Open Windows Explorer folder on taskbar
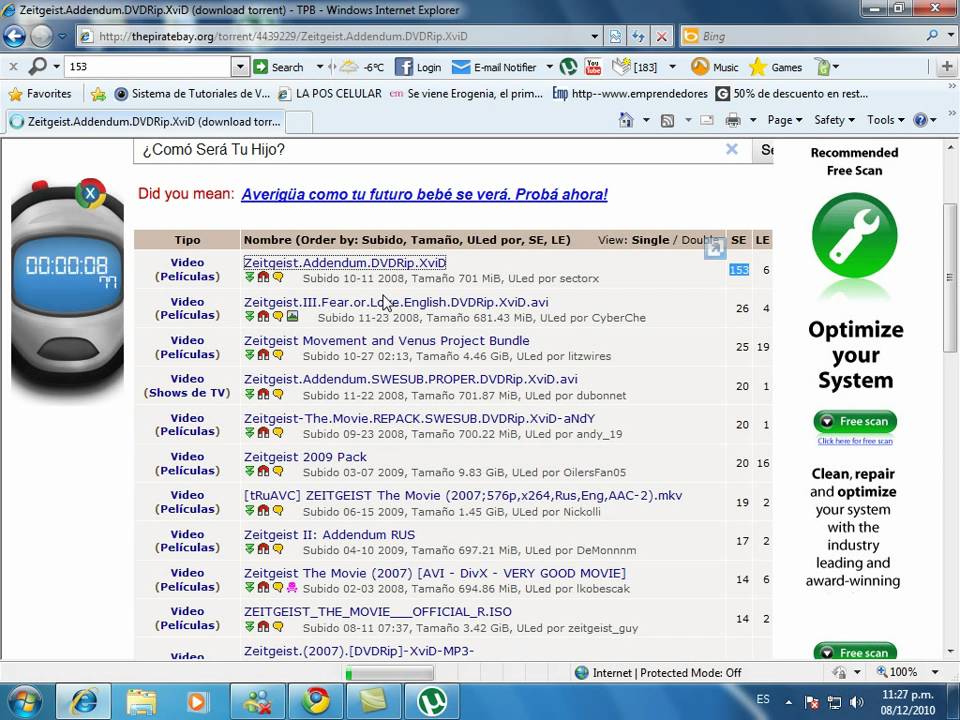Viewport: 960px width, 720px height. click(x=141, y=702)
